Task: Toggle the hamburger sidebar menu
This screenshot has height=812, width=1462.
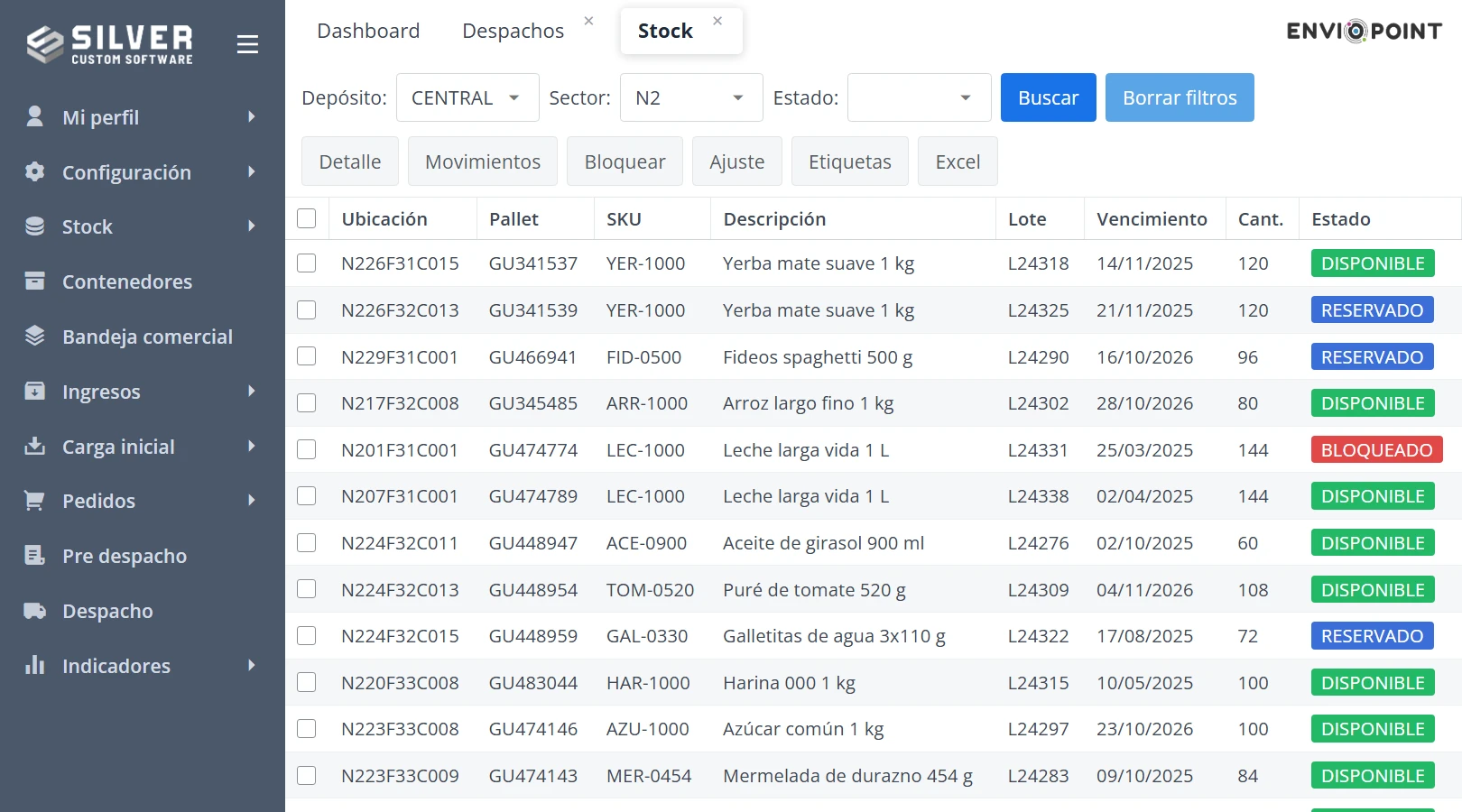Action: [247, 44]
